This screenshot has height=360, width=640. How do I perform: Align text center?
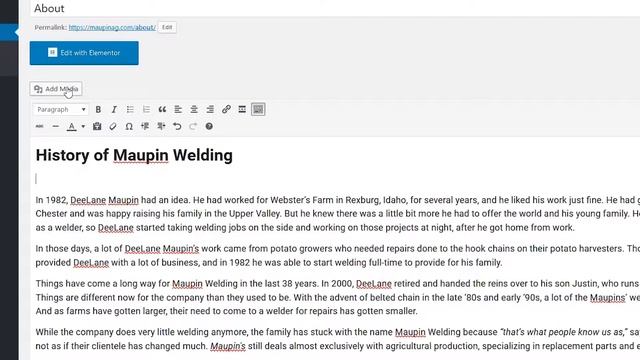[194, 109]
